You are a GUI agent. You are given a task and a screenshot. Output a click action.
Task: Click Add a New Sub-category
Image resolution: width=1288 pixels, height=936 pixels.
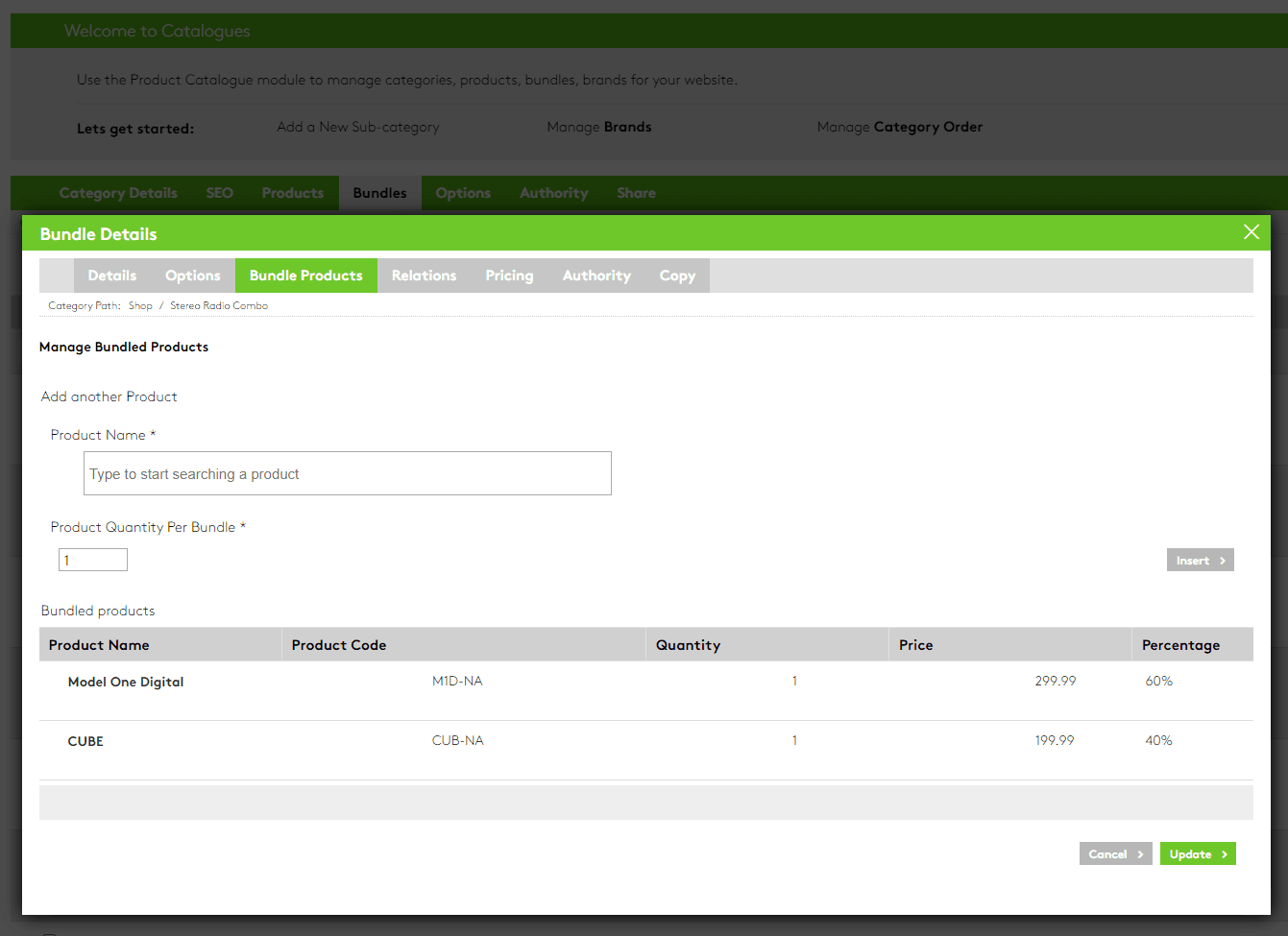[x=357, y=126]
